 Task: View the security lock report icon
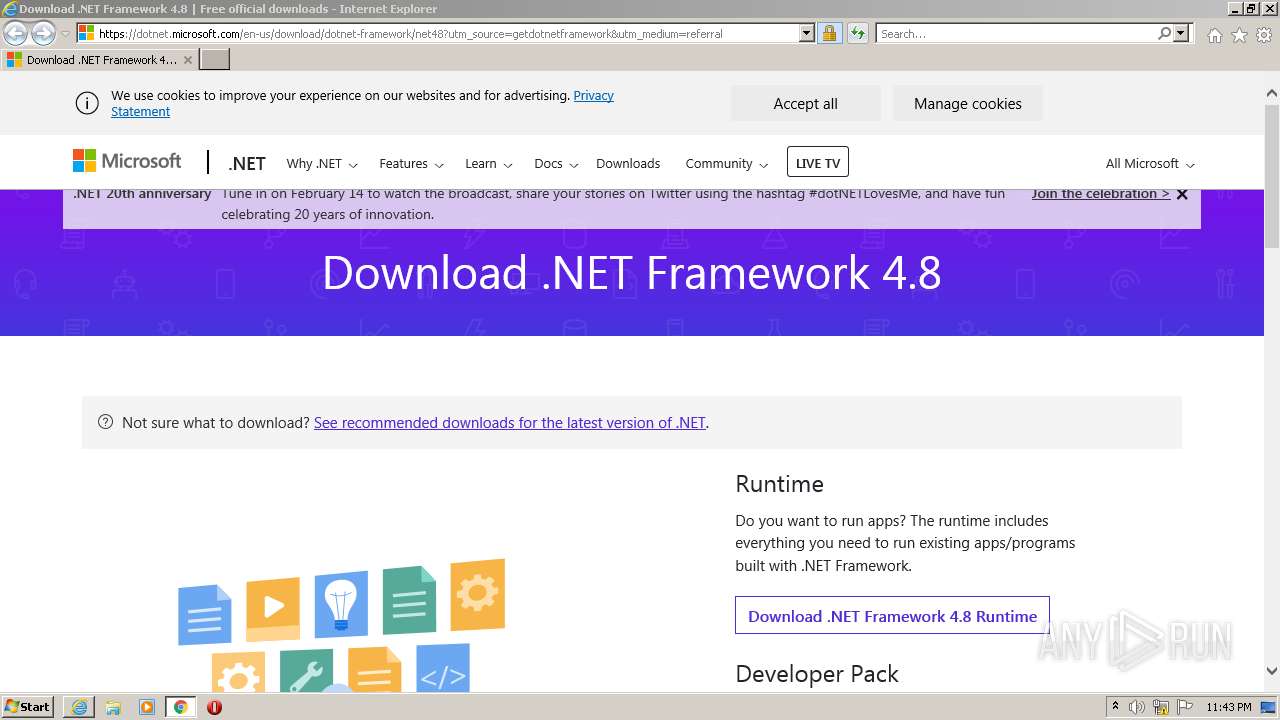[x=829, y=34]
